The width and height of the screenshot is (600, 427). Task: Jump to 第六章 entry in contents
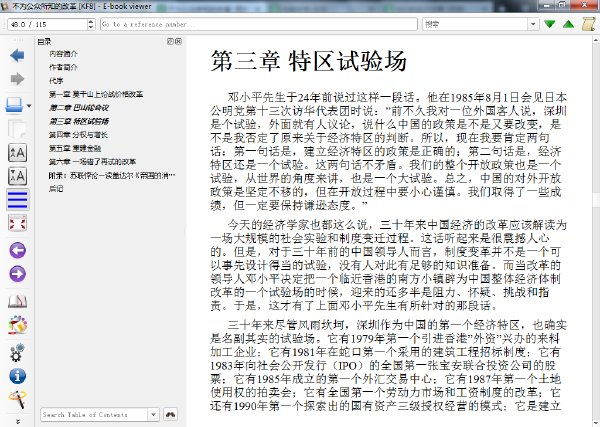click(92, 162)
